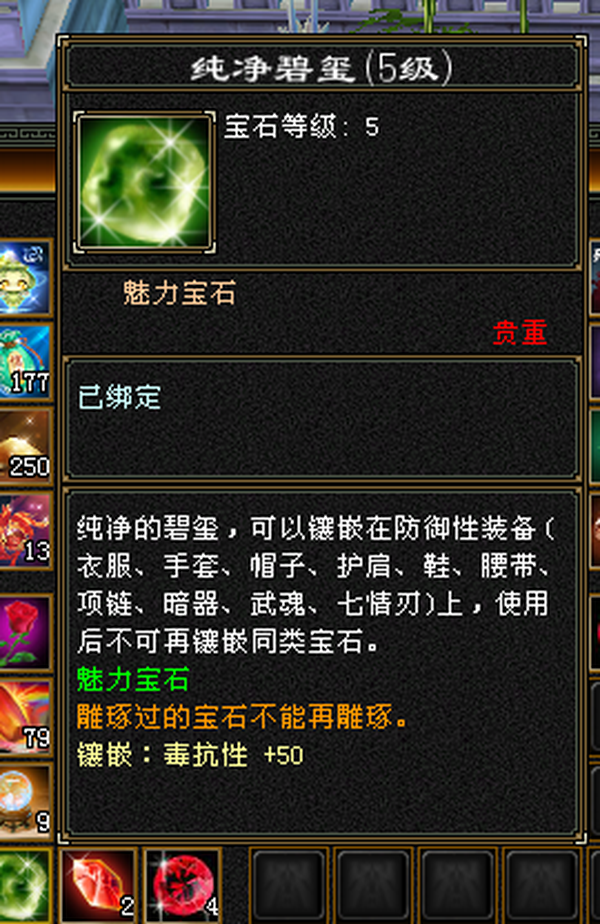Click the green tourmaline gem in inventory
This screenshot has height=924, width=600.
click(x=25, y=886)
